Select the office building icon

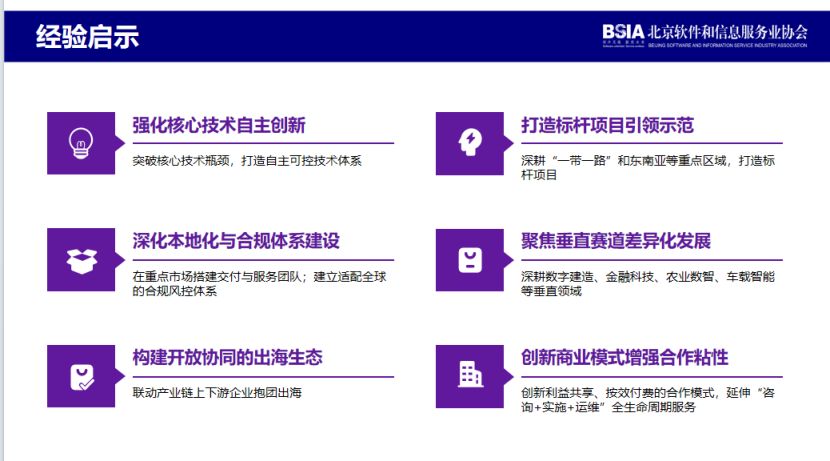point(470,375)
